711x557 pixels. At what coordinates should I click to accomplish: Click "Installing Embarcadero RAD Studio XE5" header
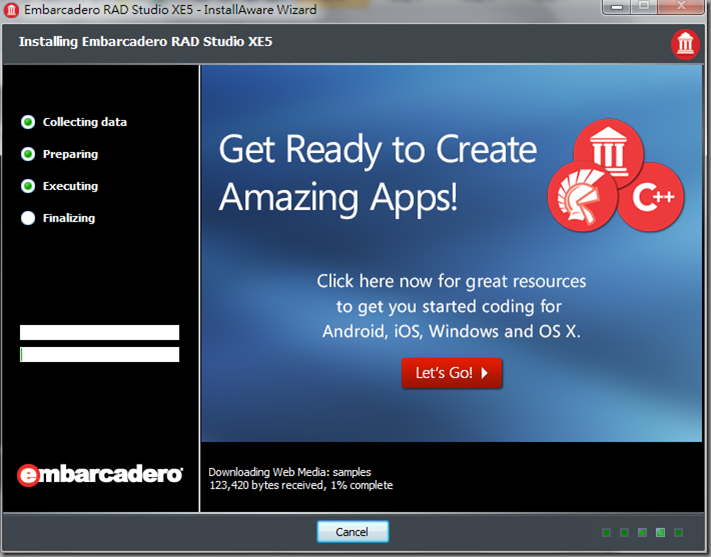pyautogui.click(x=146, y=42)
